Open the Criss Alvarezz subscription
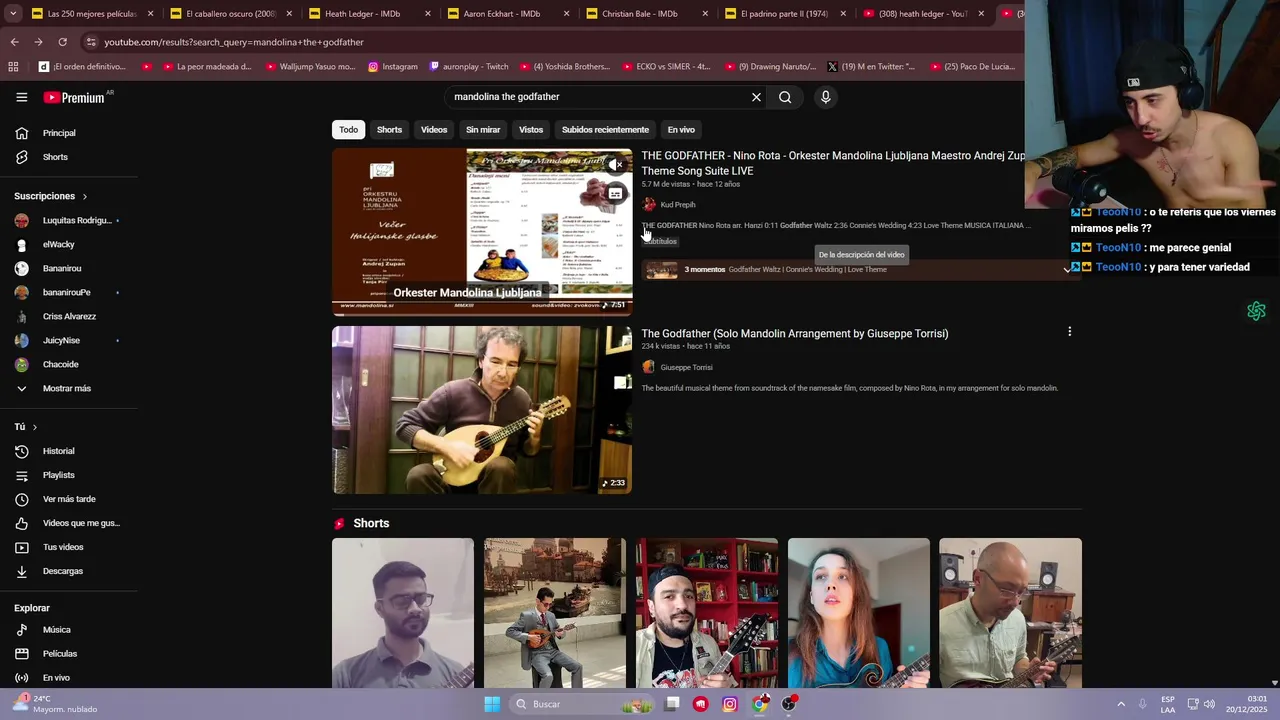Screen dimensions: 1280x720 pos(69,316)
